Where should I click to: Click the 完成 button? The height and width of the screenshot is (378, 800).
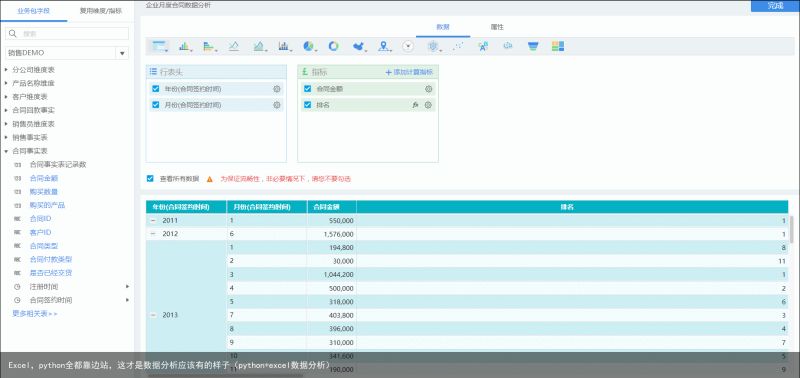[x=775, y=6]
